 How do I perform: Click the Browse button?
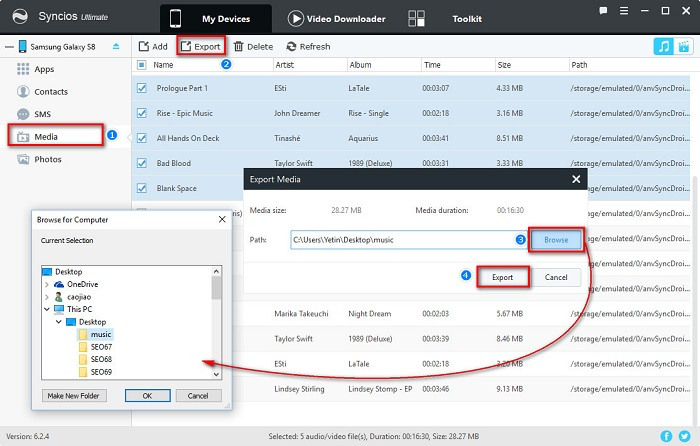coord(556,240)
